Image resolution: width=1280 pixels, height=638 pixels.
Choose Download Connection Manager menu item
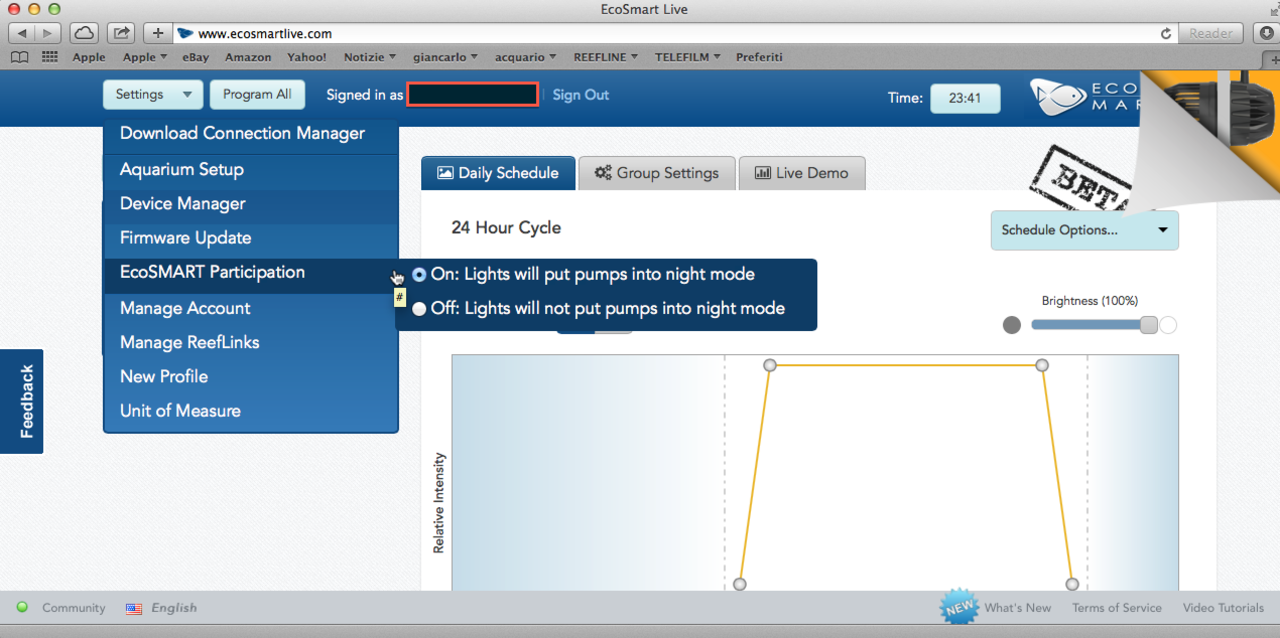[251, 134]
